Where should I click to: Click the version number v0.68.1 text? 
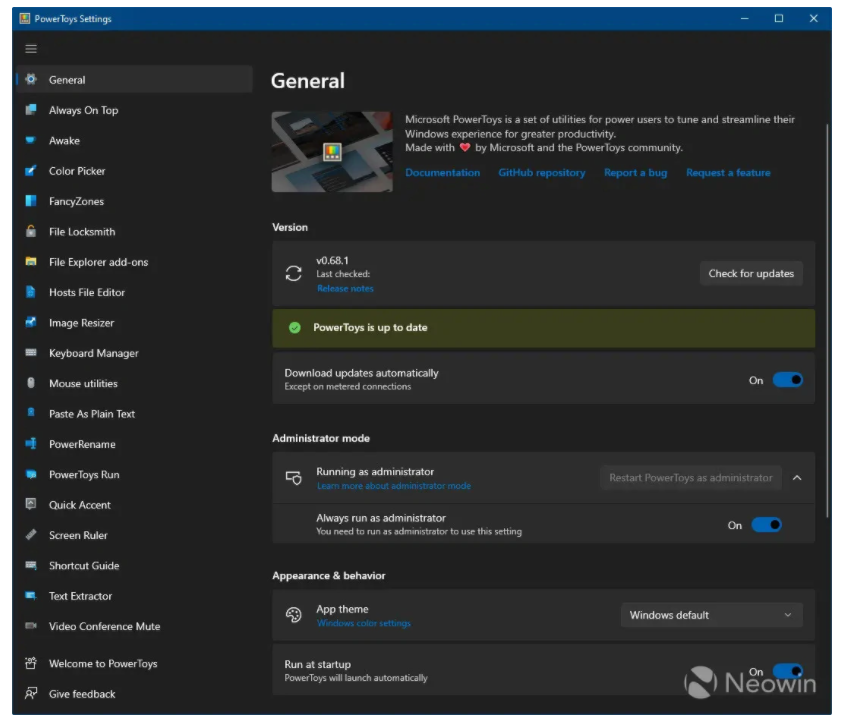coord(332,261)
